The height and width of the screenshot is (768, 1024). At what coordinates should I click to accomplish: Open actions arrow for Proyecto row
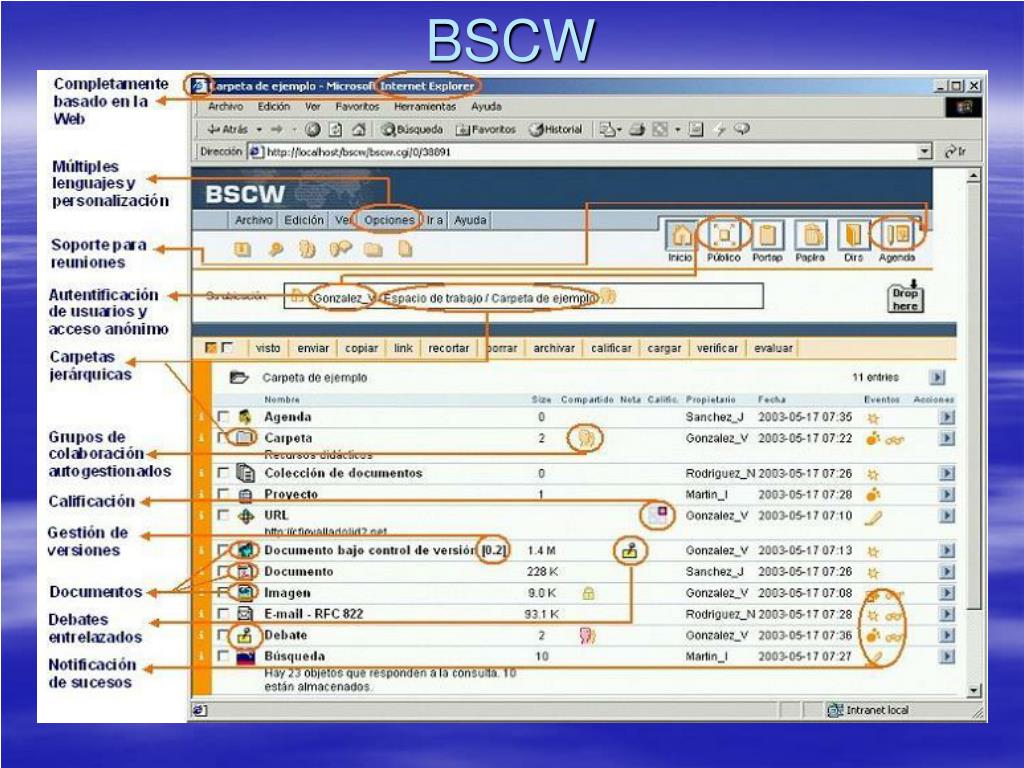[x=947, y=494]
